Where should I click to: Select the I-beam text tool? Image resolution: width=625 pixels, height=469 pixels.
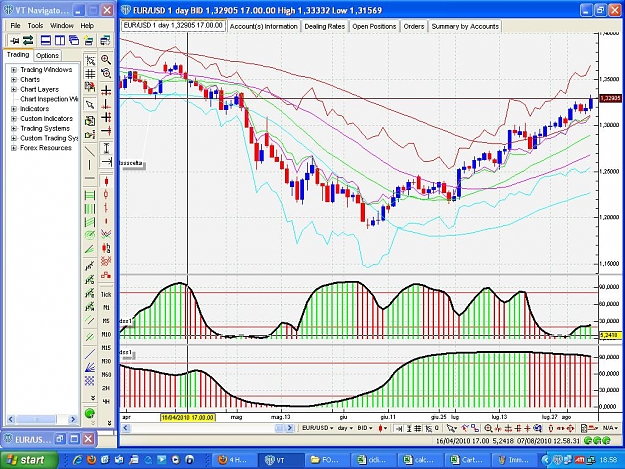106,148
